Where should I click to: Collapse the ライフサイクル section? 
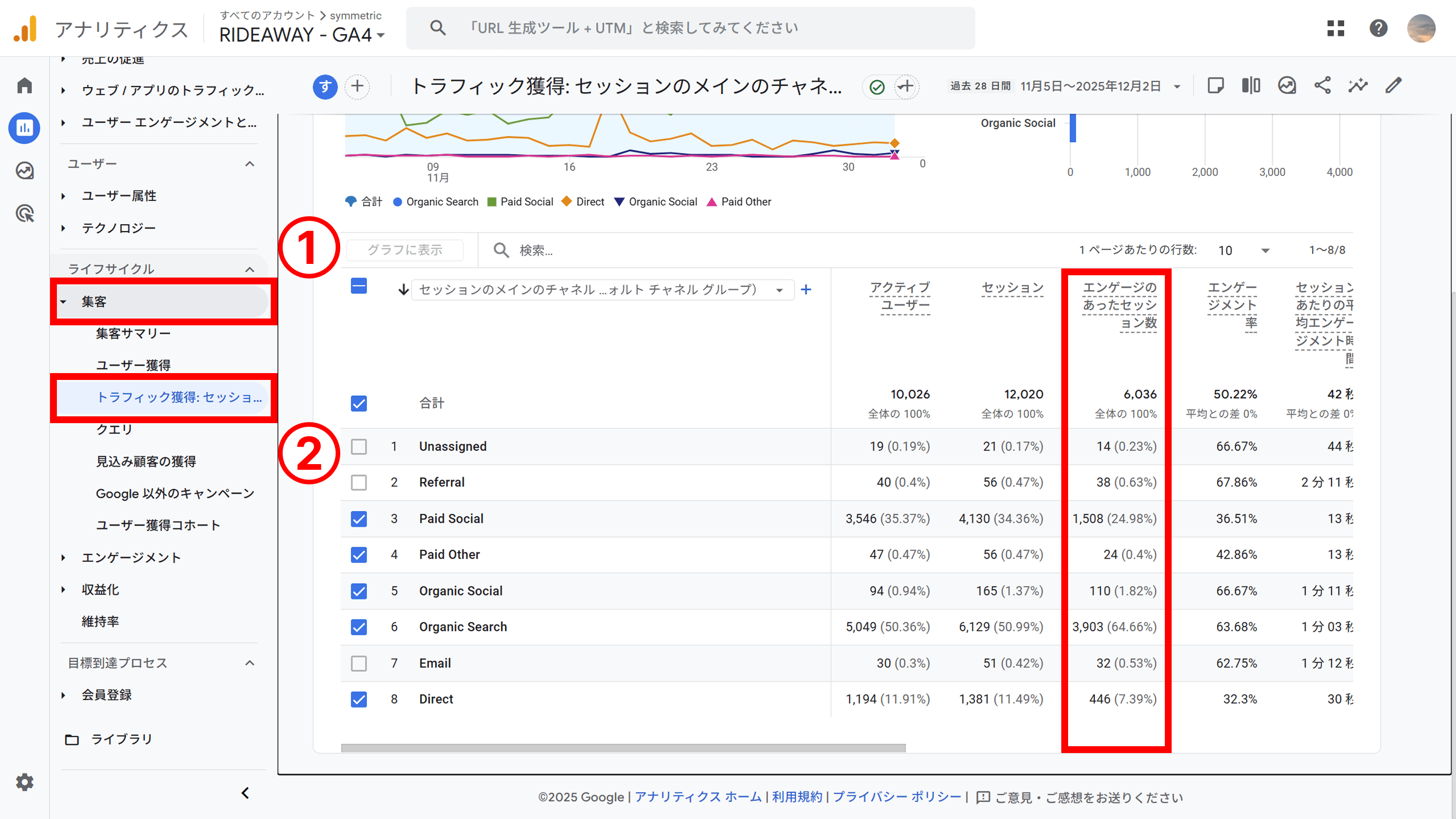pyautogui.click(x=250, y=268)
